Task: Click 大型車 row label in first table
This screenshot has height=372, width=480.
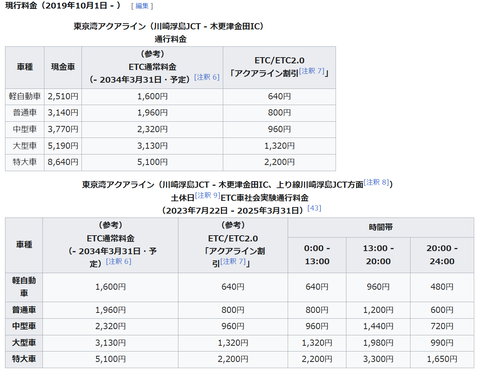Action: [x=25, y=146]
